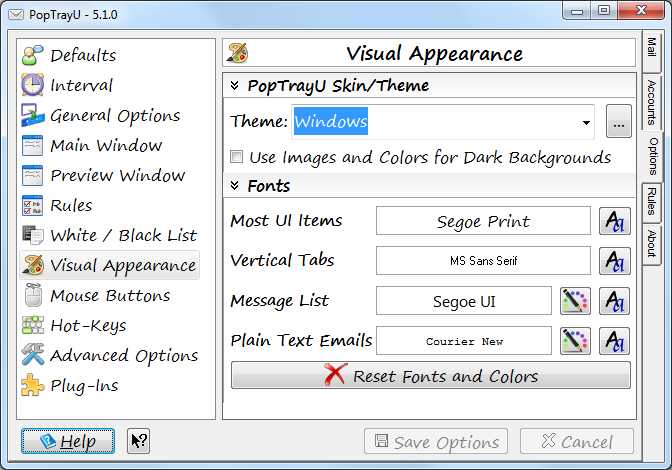Enable Use Images and Colors for Dark Backgrounds
This screenshot has height=470, width=672.
[237, 157]
